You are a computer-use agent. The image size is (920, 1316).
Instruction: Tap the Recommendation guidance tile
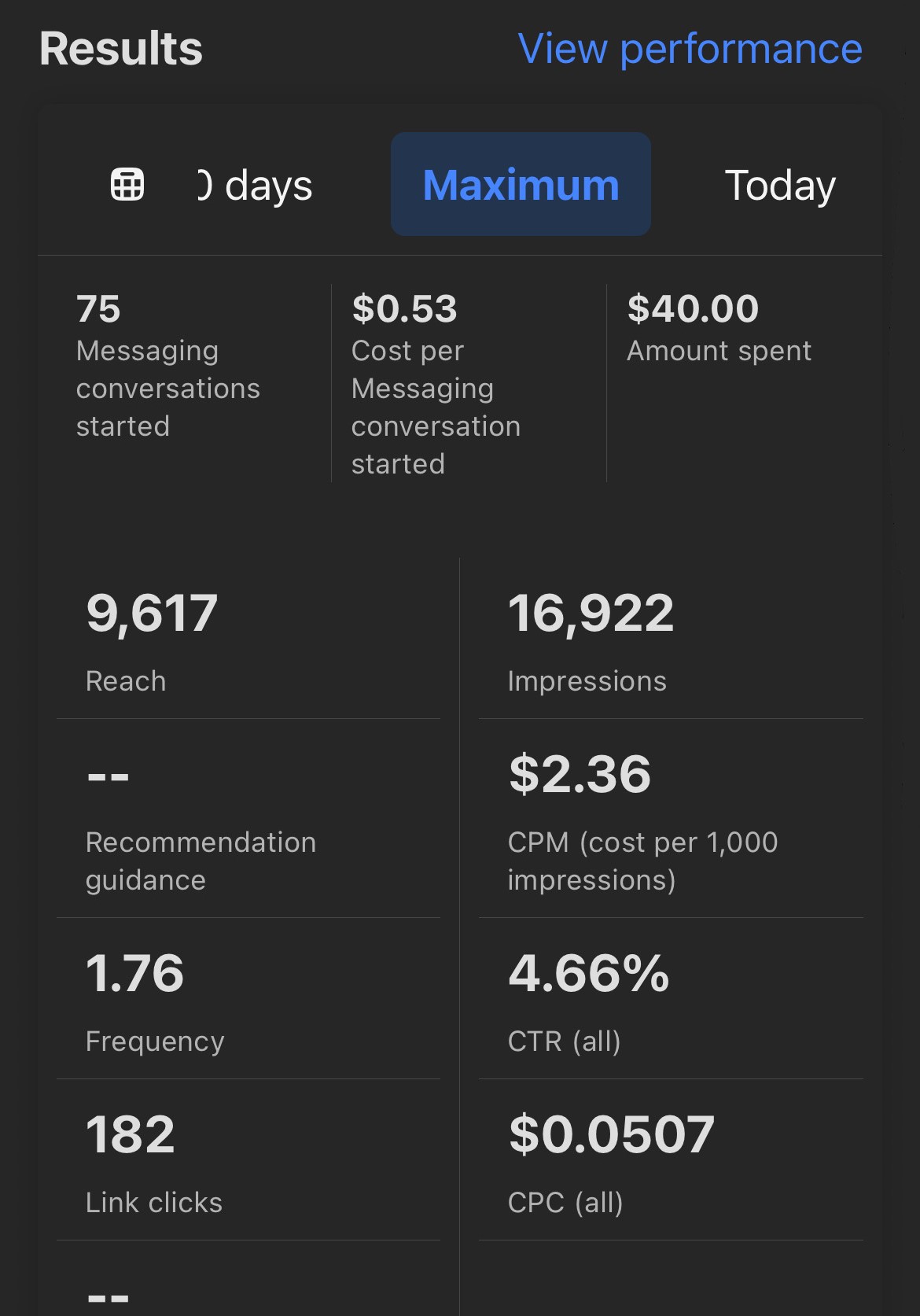[x=248, y=818]
